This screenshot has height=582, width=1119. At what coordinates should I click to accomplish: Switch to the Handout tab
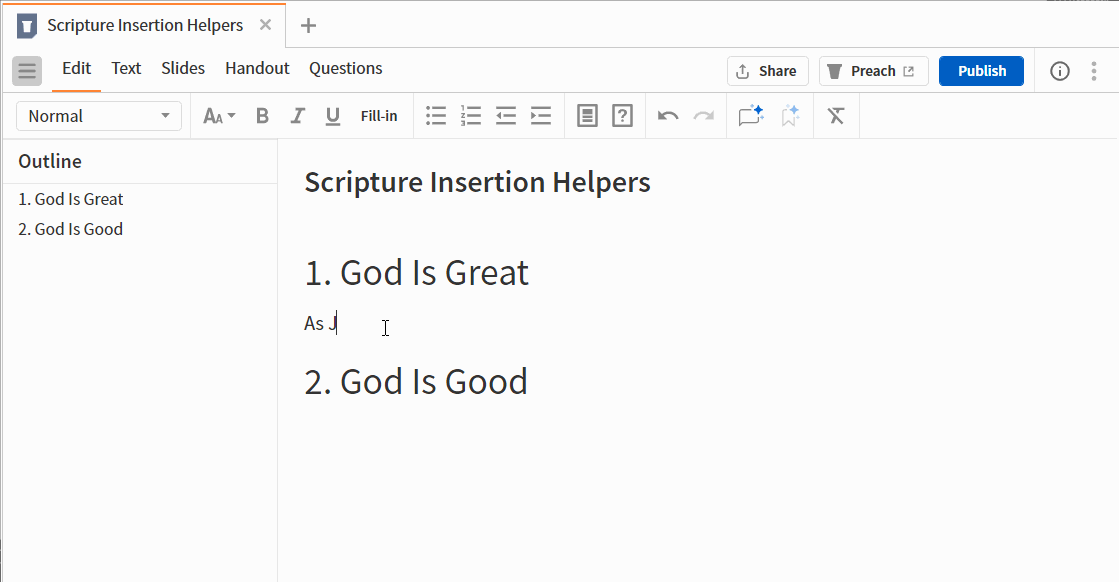click(x=257, y=68)
